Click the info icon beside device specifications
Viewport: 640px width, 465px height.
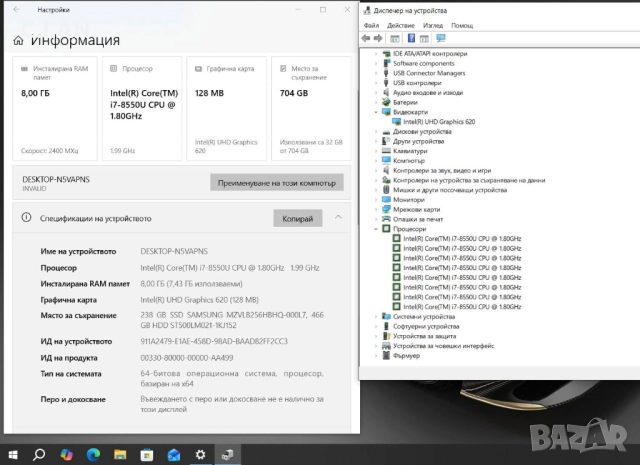26,218
